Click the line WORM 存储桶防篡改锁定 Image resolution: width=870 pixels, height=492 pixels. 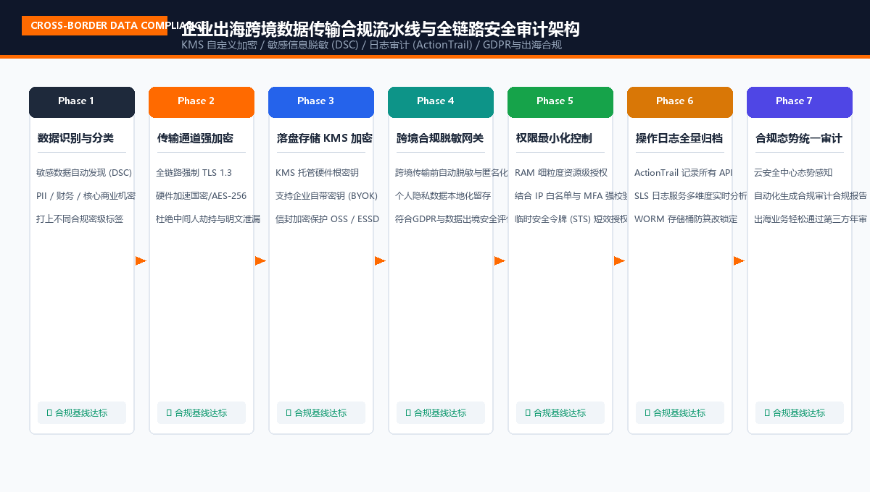click(x=686, y=219)
